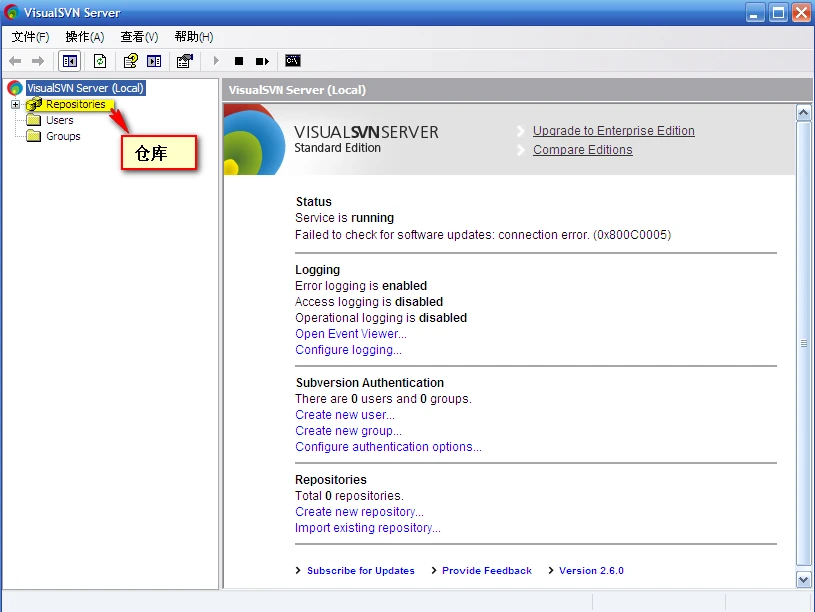
Task: Click the "Service is running" status text
Action: 344,218
